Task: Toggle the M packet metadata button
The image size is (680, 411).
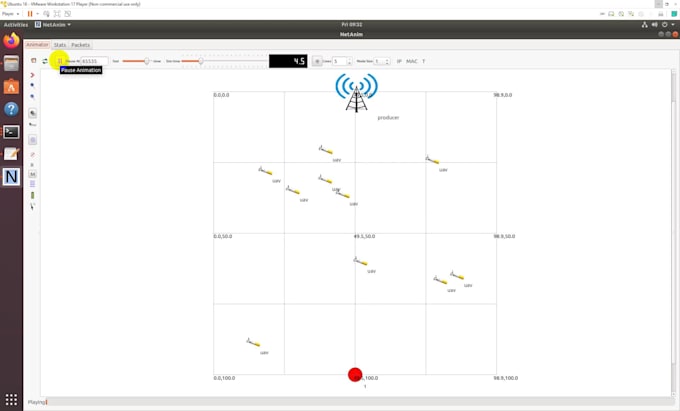Action: pyautogui.click(x=33, y=174)
